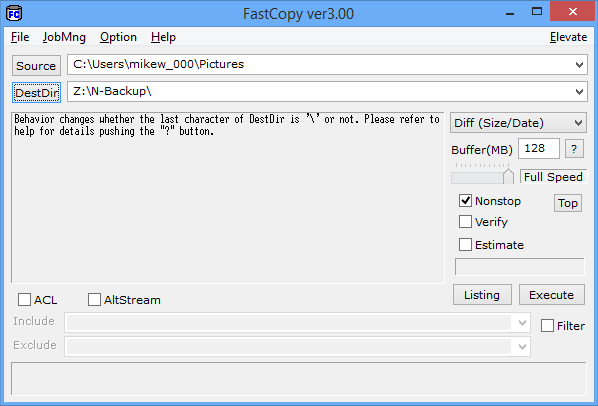
Task: Enable the Estimate checkbox
Action: 465,244
